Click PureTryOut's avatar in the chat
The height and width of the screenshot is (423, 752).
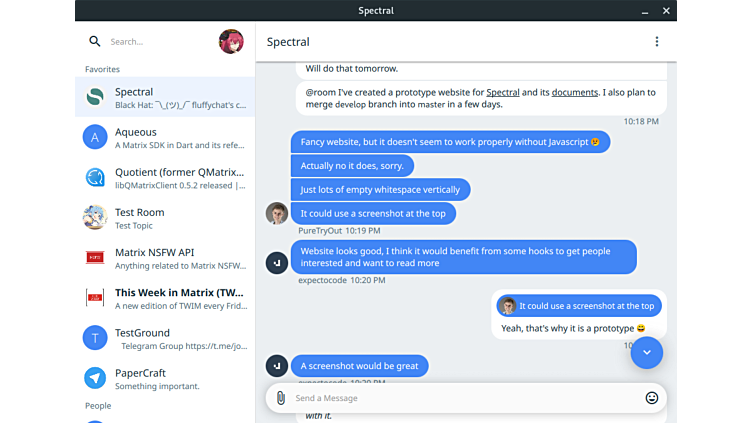coord(277,213)
